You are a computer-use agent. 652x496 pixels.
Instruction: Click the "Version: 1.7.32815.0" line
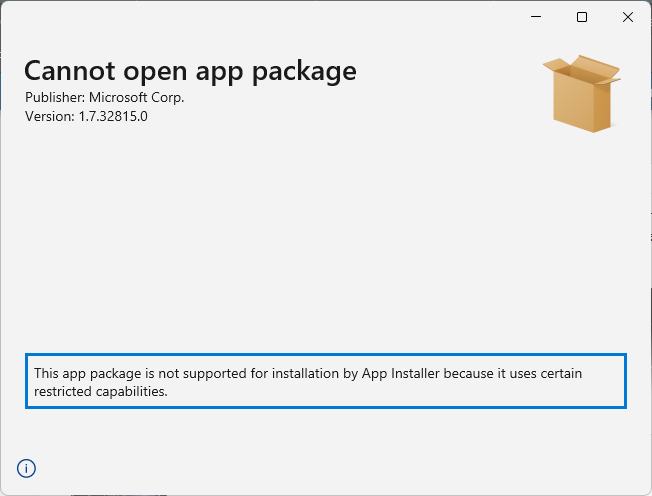click(x=86, y=116)
